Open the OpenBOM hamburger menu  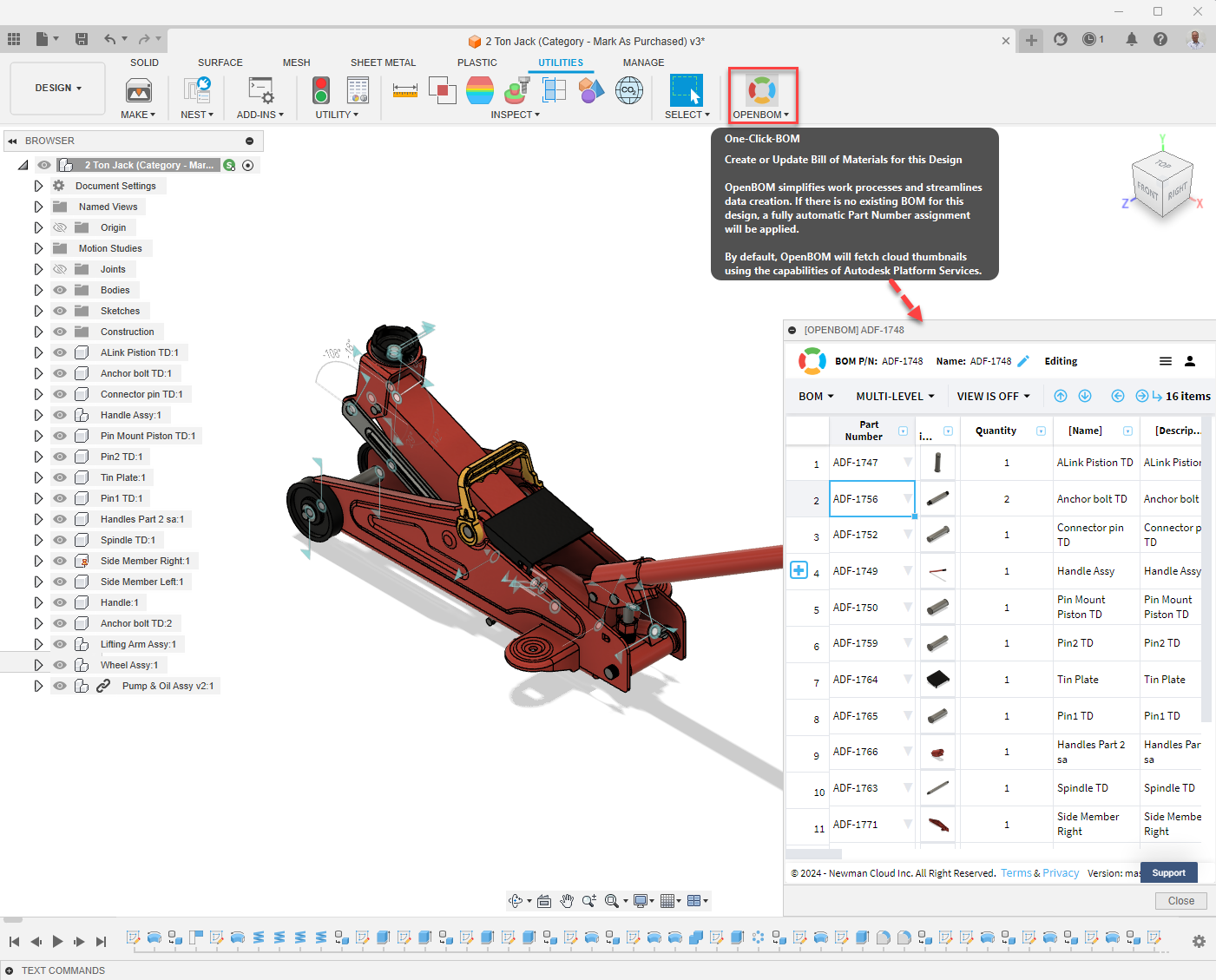tap(1166, 361)
